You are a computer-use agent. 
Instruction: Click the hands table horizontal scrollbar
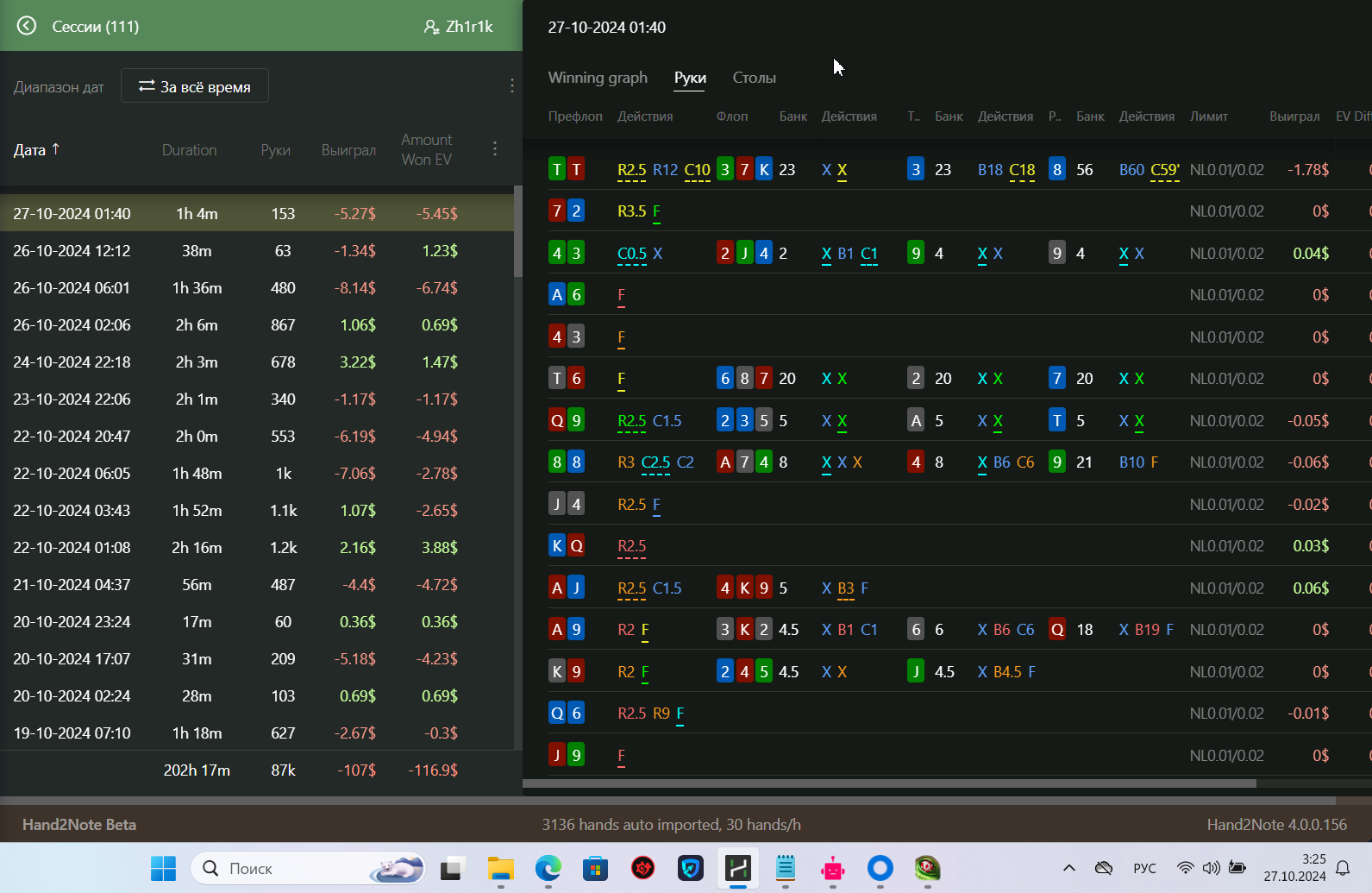889,783
